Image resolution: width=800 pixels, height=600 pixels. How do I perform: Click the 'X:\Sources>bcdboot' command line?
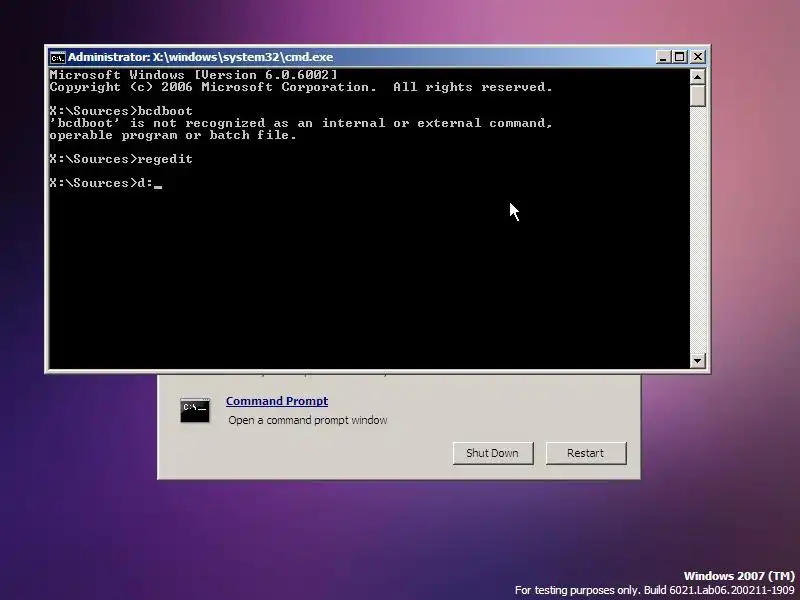[x=121, y=111]
